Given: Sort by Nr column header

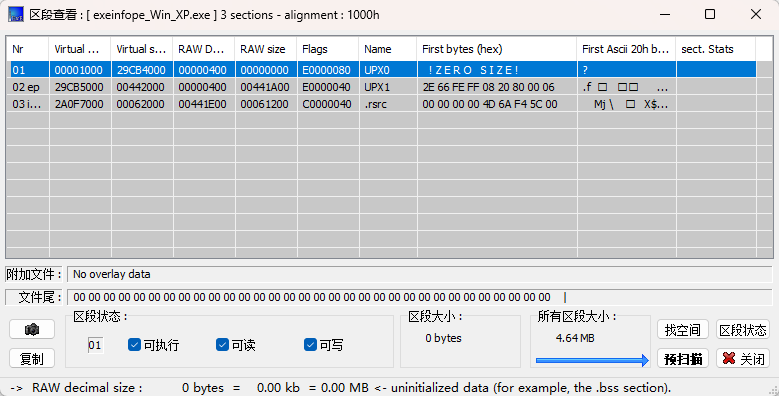Looking at the screenshot, I should tap(27, 49).
